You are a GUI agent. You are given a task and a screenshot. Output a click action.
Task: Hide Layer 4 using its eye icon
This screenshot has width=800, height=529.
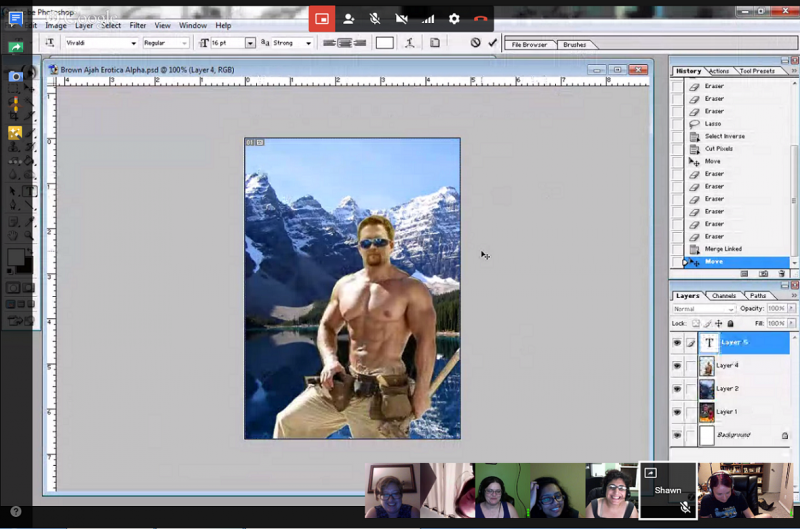[677, 366]
